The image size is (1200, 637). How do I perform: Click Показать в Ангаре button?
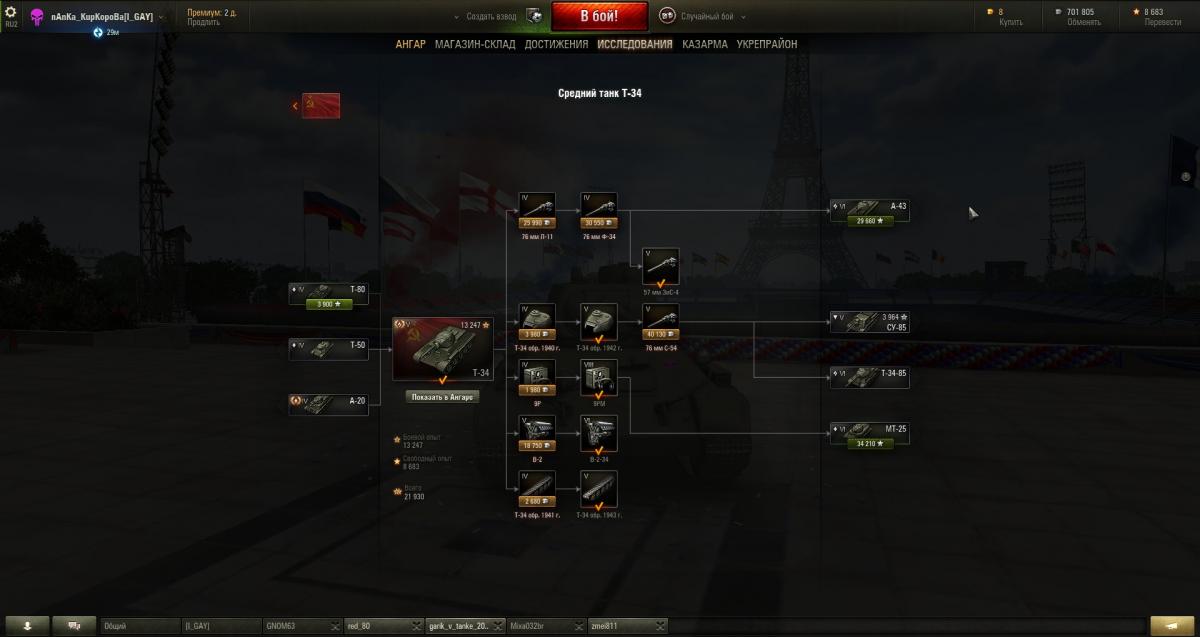444,396
